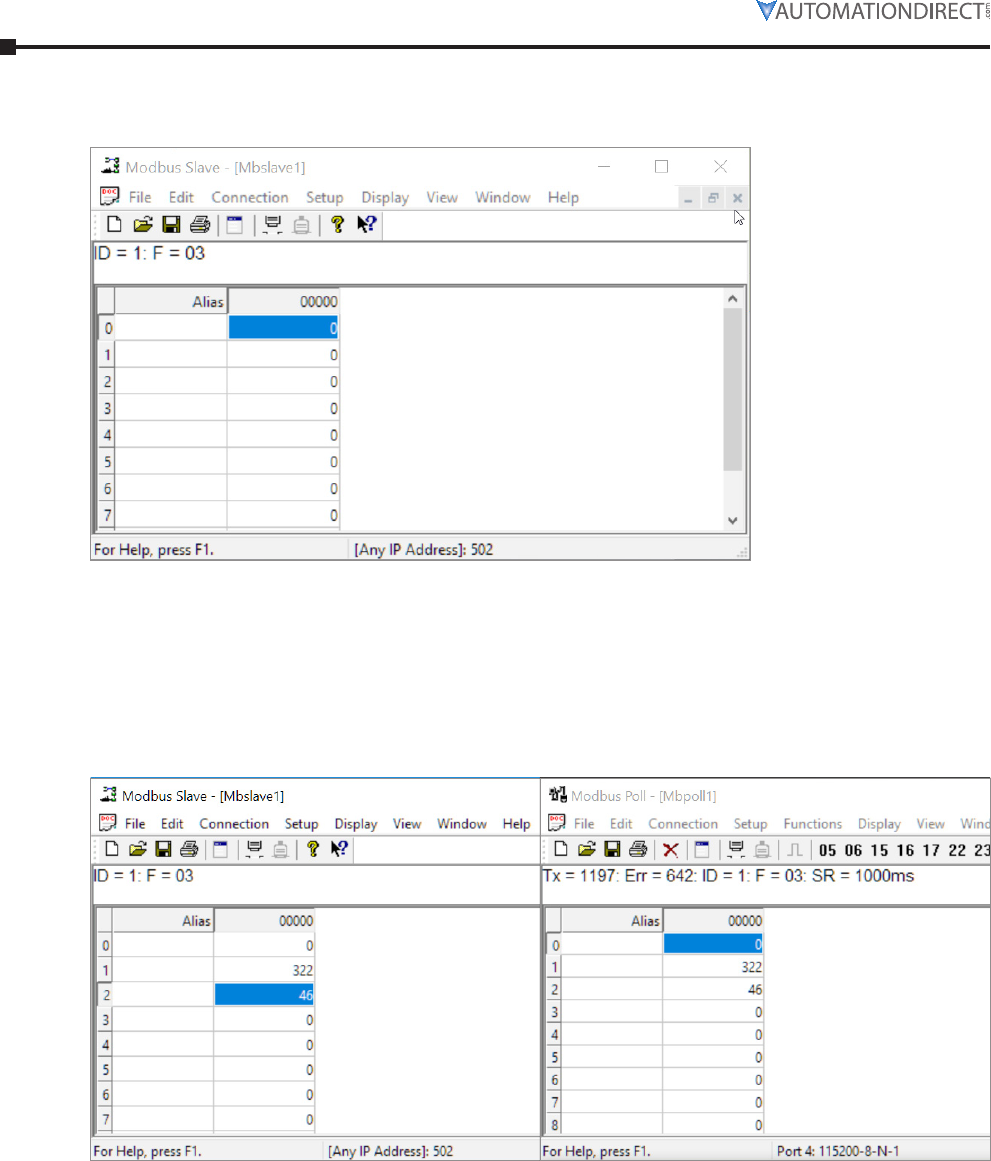
Task: Click function 17 button in Modbus Poll toolbar
Action: point(931,851)
